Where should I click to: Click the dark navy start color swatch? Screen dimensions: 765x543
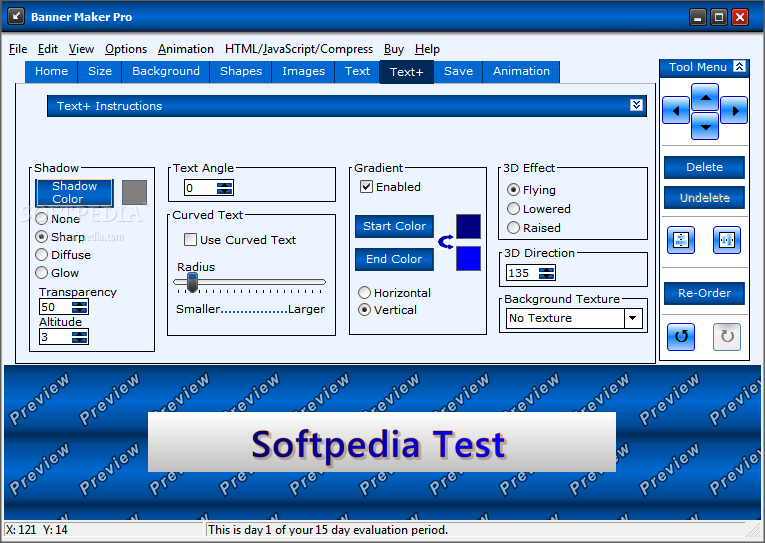[x=468, y=226]
